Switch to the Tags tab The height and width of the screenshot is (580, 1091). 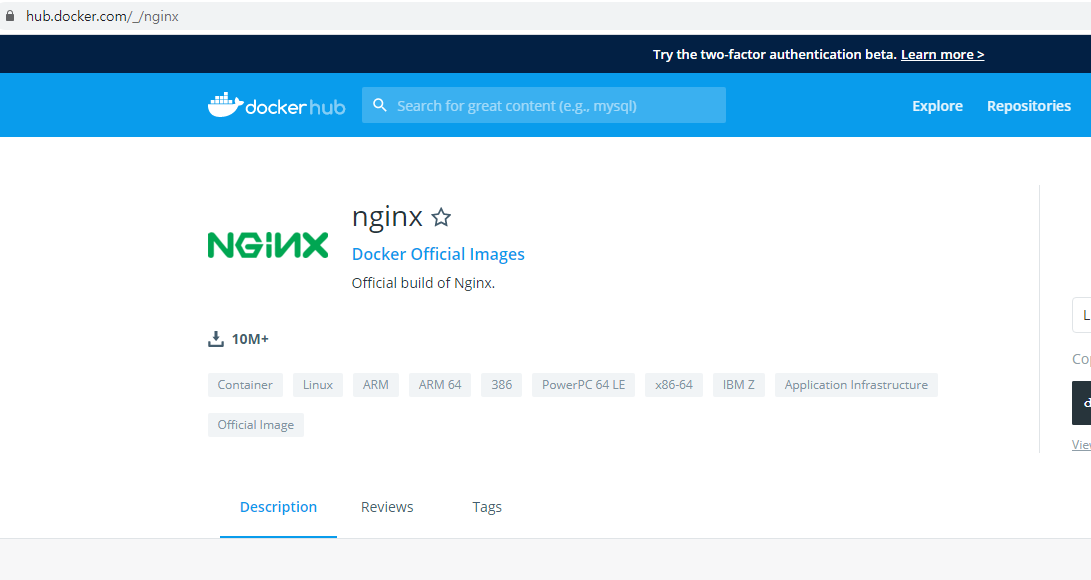click(487, 507)
